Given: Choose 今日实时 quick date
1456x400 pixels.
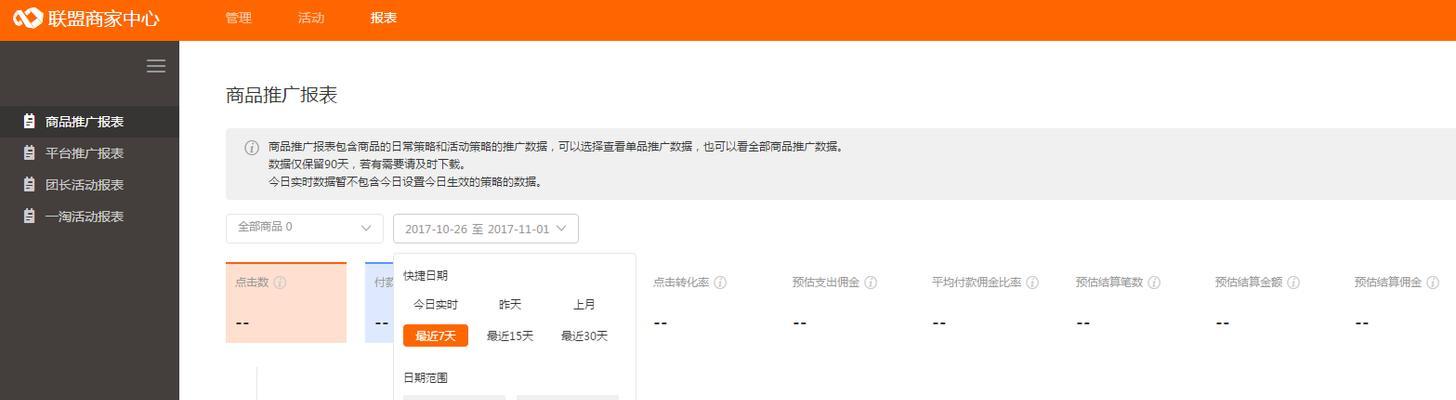Looking at the screenshot, I should (x=436, y=305).
